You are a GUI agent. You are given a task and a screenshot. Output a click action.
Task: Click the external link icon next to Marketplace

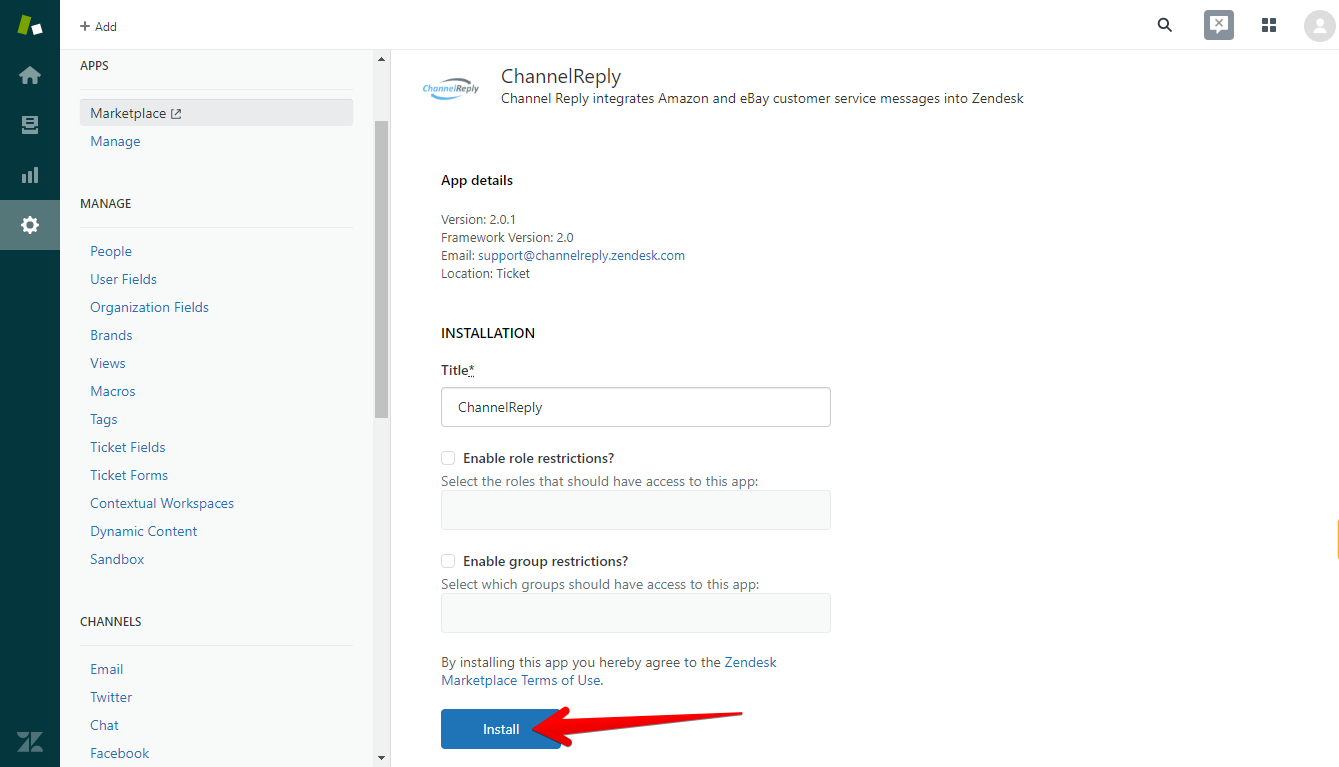pyautogui.click(x=176, y=114)
